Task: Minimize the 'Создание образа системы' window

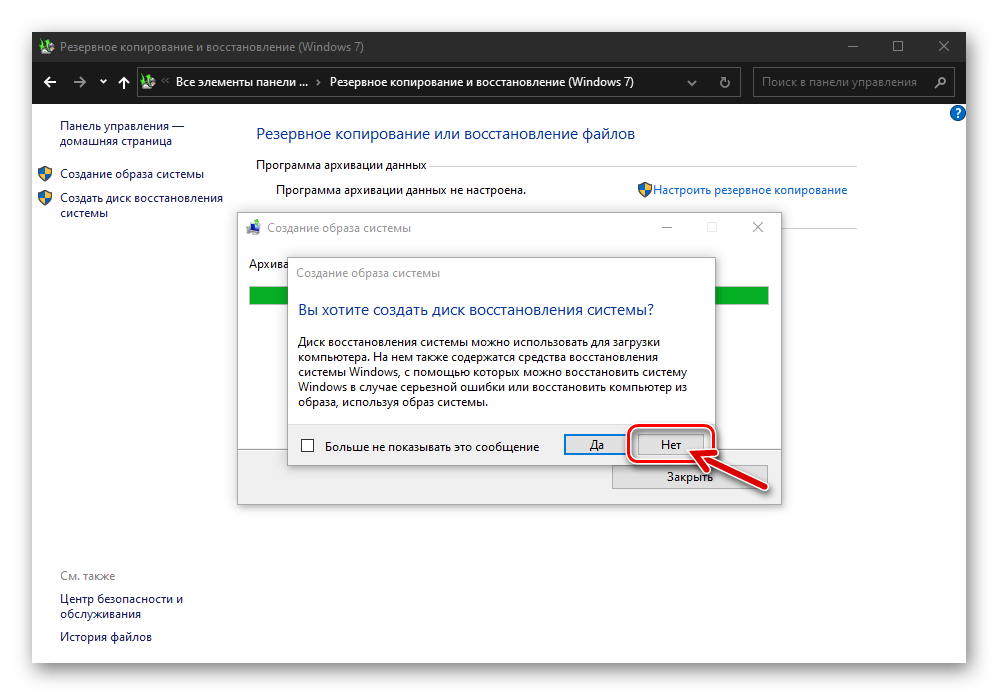Action: [666, 227]
